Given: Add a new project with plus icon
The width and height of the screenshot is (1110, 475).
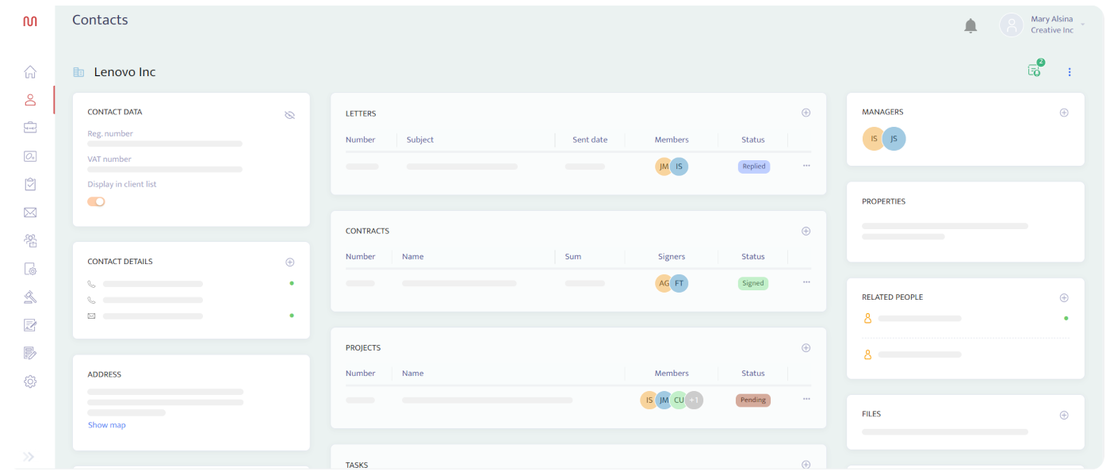Looking at the screenshot, I should (806, 348).
